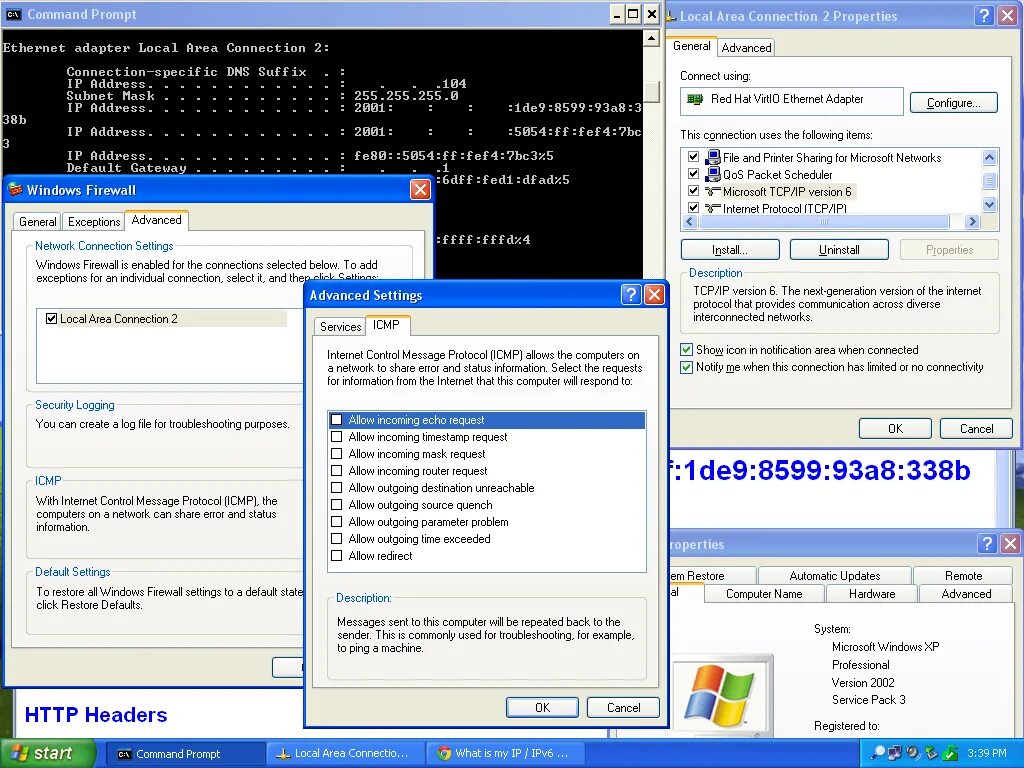Click horizontal scrollbar thumb in items list
This screenshot has width=1024, height=768.
824,222
